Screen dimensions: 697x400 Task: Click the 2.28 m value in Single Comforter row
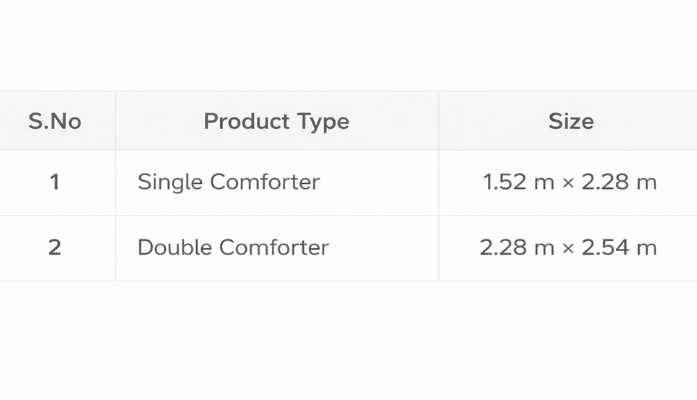click(620, 183)
